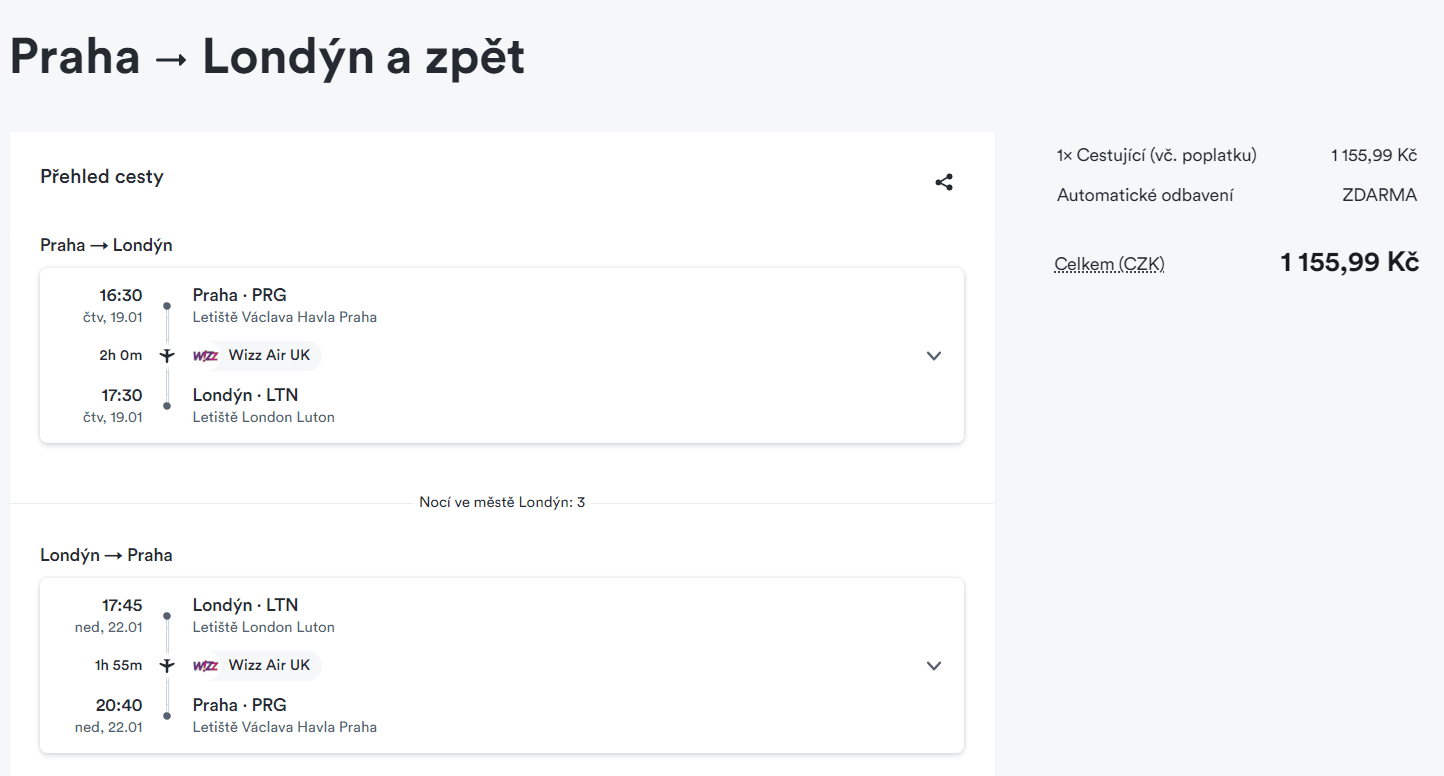Click the Wizz Air logo on return flight
1444x776 pixels.
[x=206, y=666]
